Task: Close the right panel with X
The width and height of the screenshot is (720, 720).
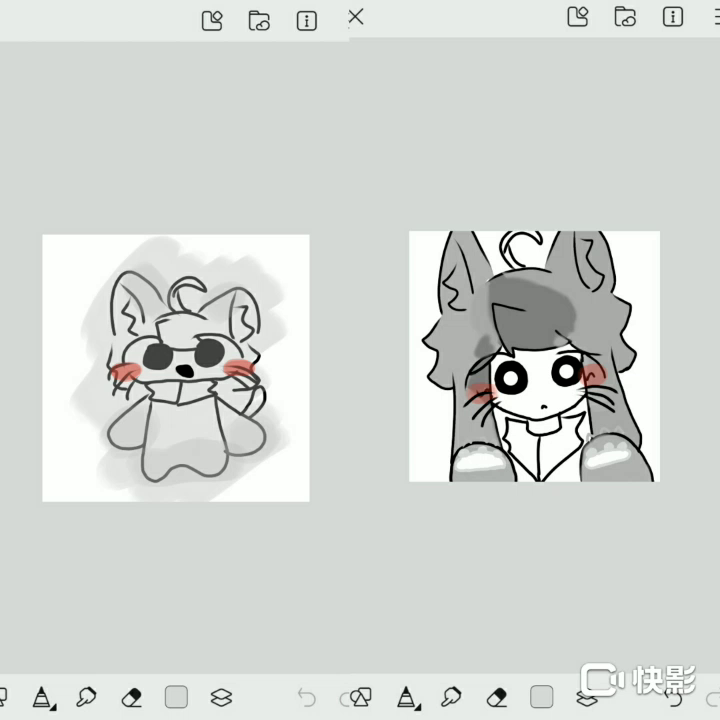Action: pyautogui.click(x=356, y=16)
